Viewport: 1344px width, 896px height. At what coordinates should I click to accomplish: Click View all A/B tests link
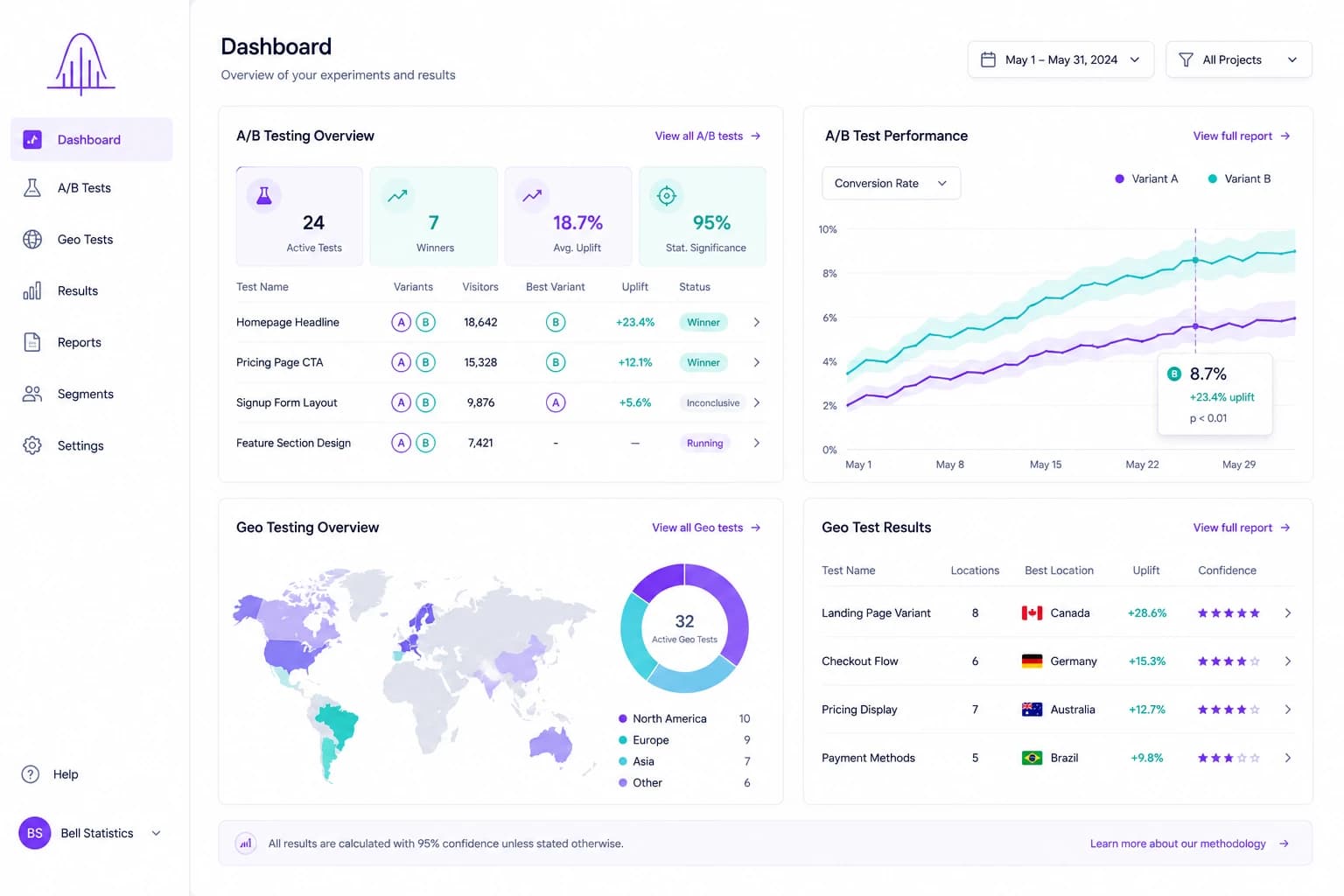pos(708,136)
